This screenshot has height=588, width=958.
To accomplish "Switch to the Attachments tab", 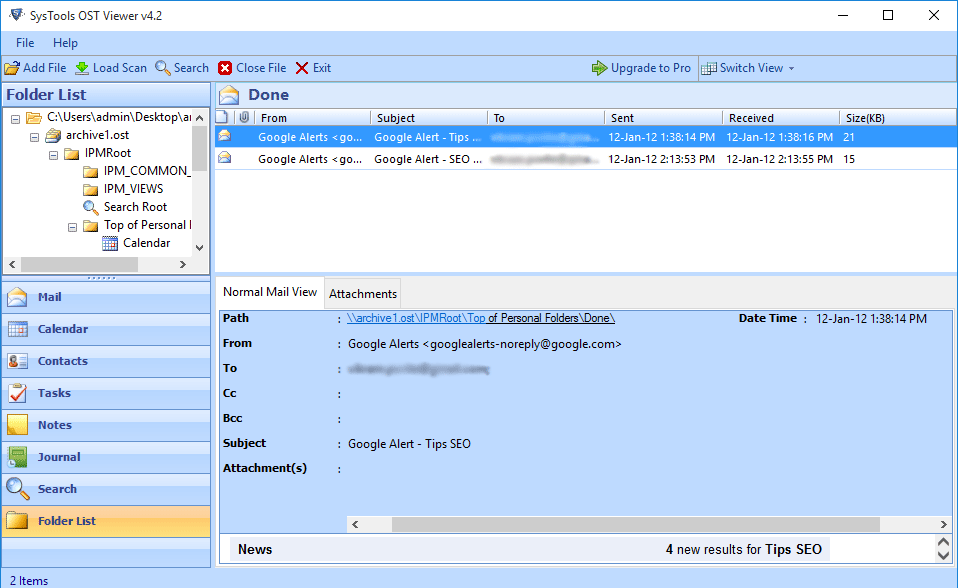I will [x=362, y=293].
